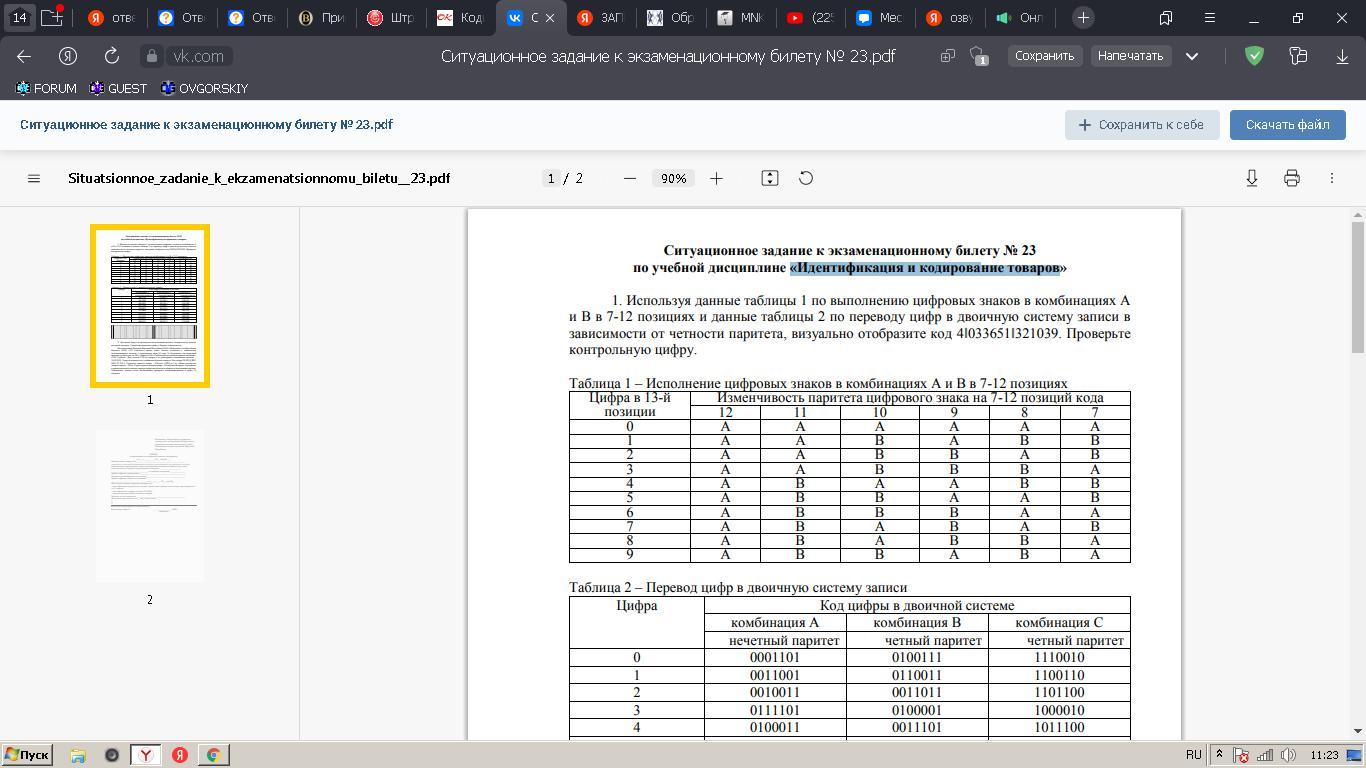Screen dimensions: 1366x768
Task: Switch to the YouTube browser tab
Action: click(x=810, y=18)
